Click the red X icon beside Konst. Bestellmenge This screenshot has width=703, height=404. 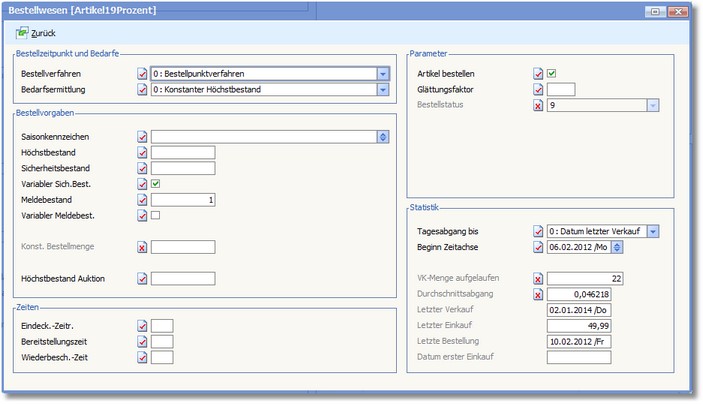(x=141, y=247)
